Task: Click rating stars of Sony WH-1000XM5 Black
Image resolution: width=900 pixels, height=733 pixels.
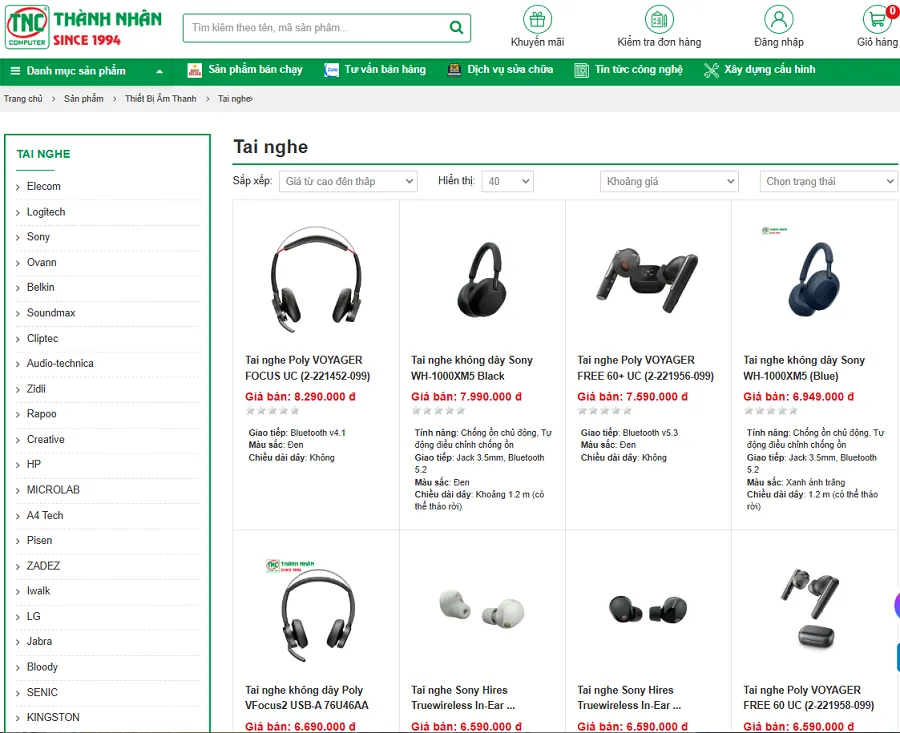Action: pyautogui.click(x=439, y=410)
